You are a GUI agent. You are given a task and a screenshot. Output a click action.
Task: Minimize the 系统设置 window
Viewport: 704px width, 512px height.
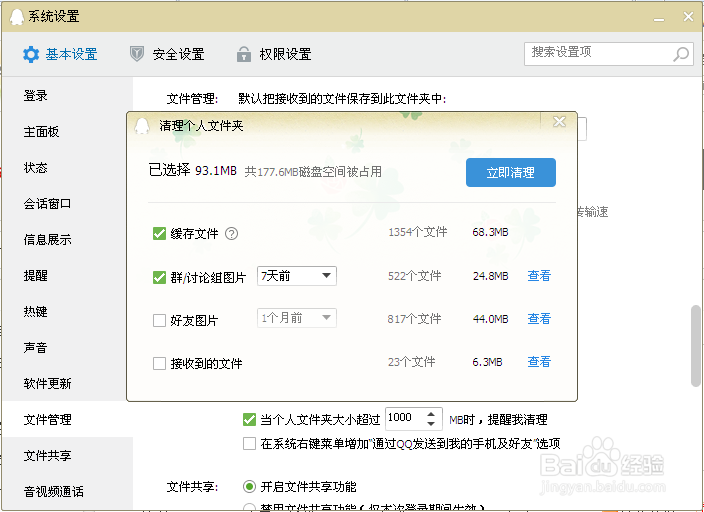point(659,19)
